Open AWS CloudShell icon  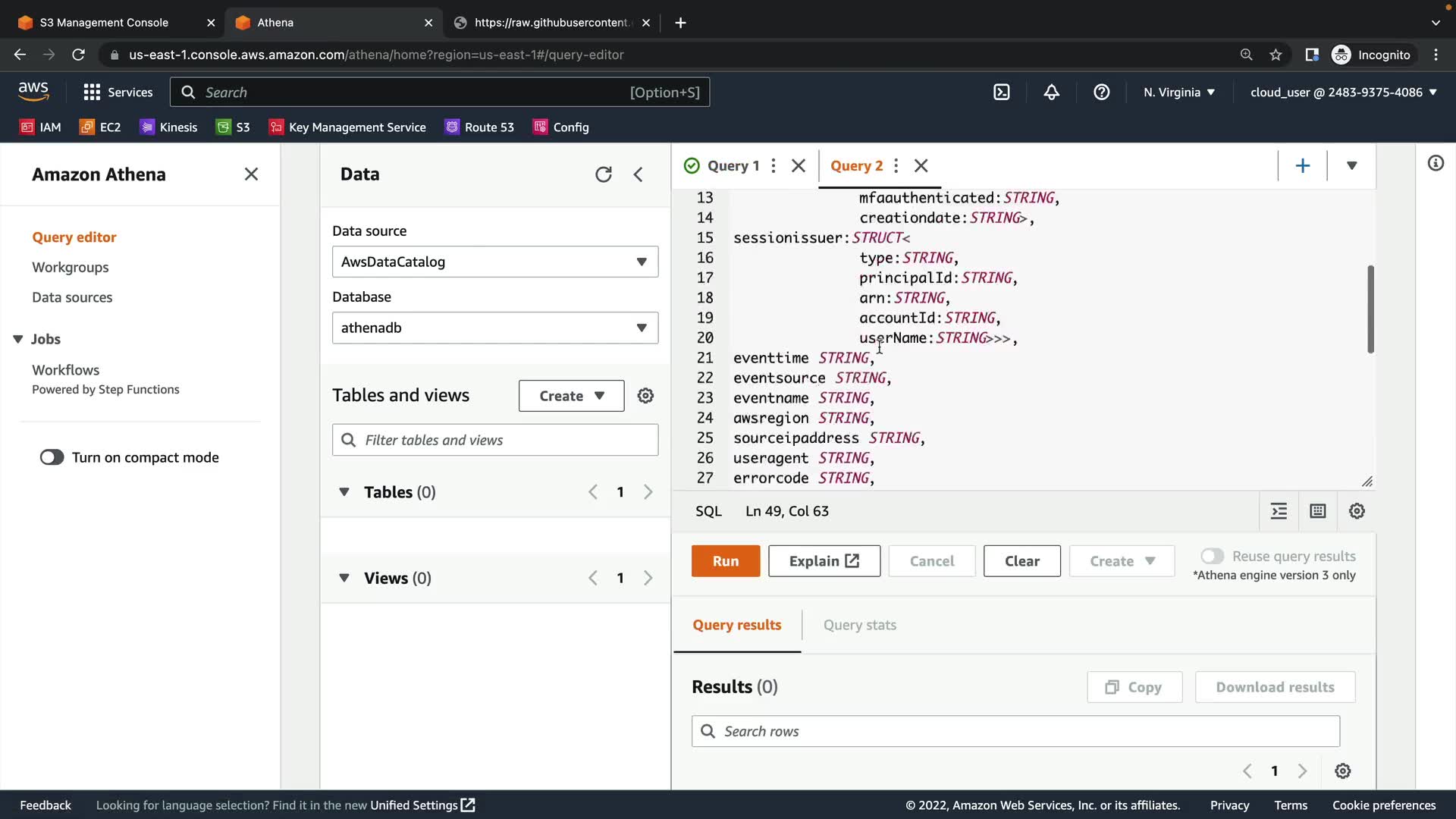[x=1002, y=93]
